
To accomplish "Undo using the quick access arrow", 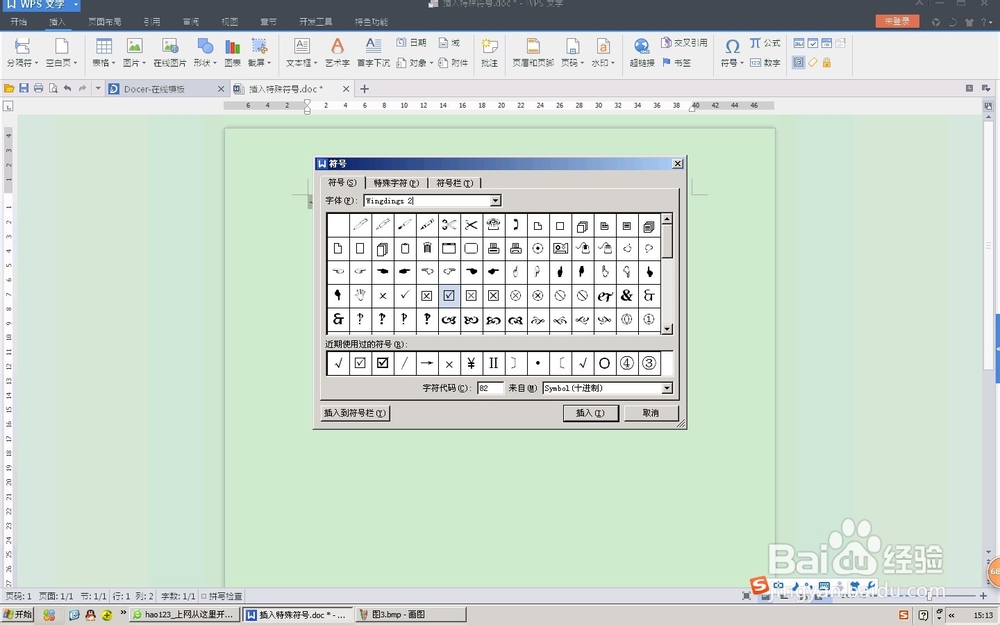I will click(67, 88).
